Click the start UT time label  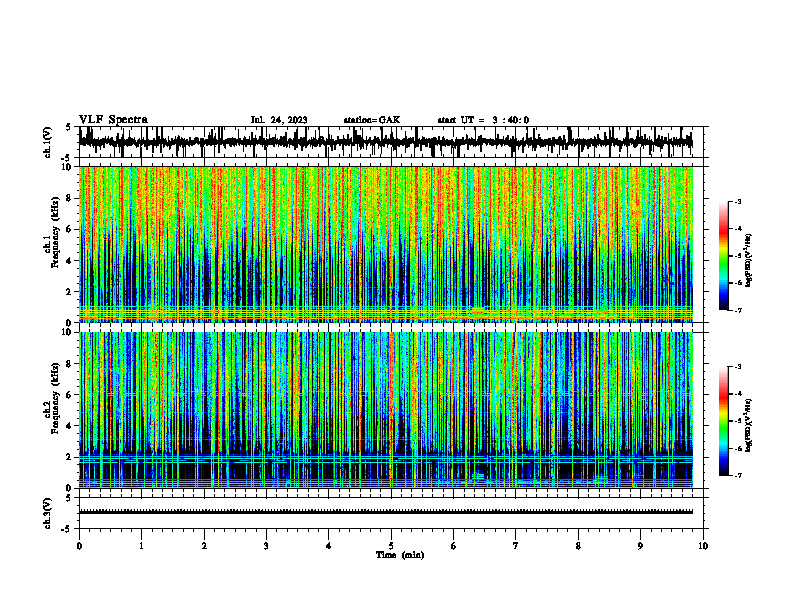(x=483, y=120)
